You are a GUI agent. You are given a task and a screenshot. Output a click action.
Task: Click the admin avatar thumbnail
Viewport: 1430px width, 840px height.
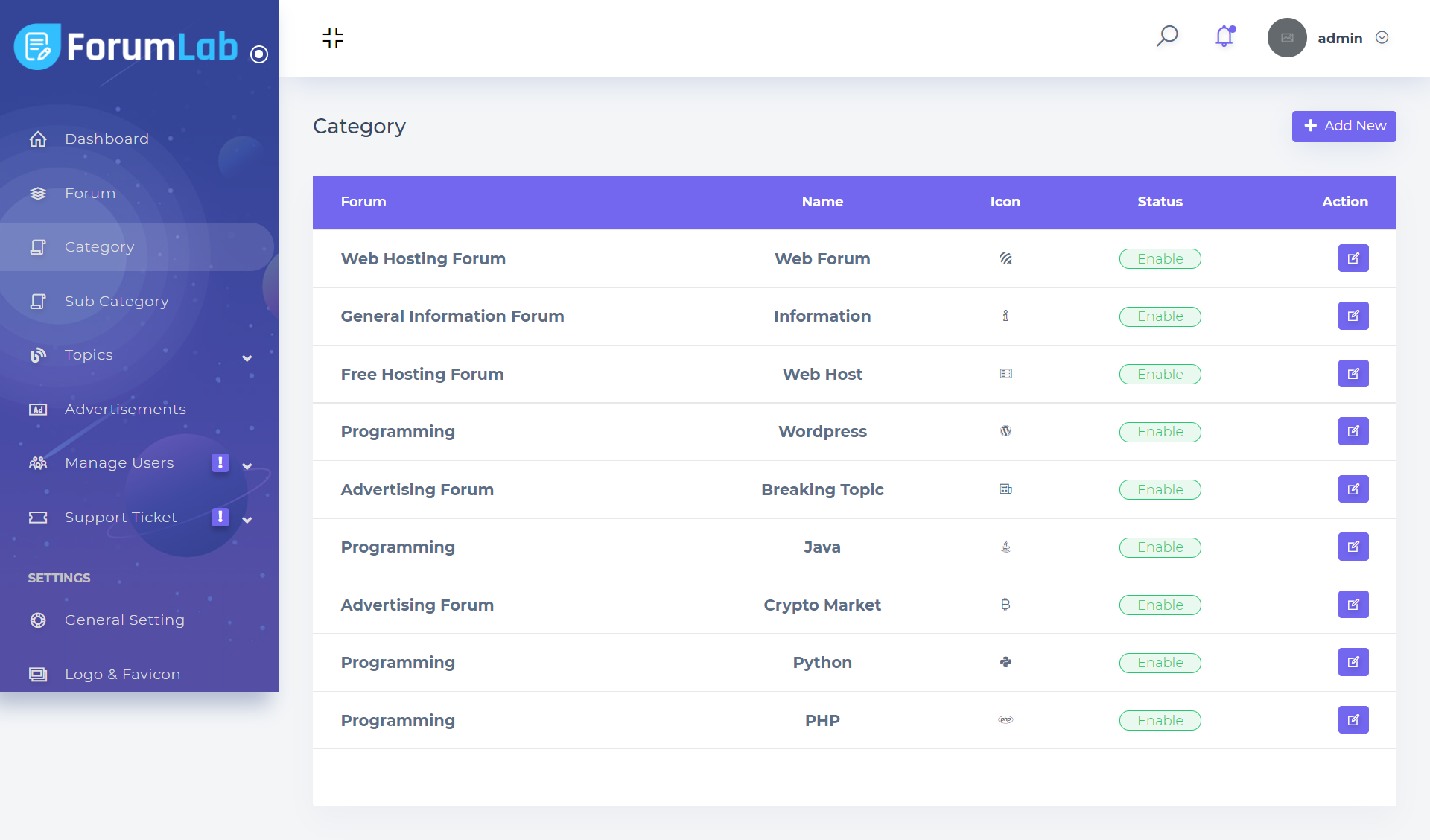(x=1286, y=38)
